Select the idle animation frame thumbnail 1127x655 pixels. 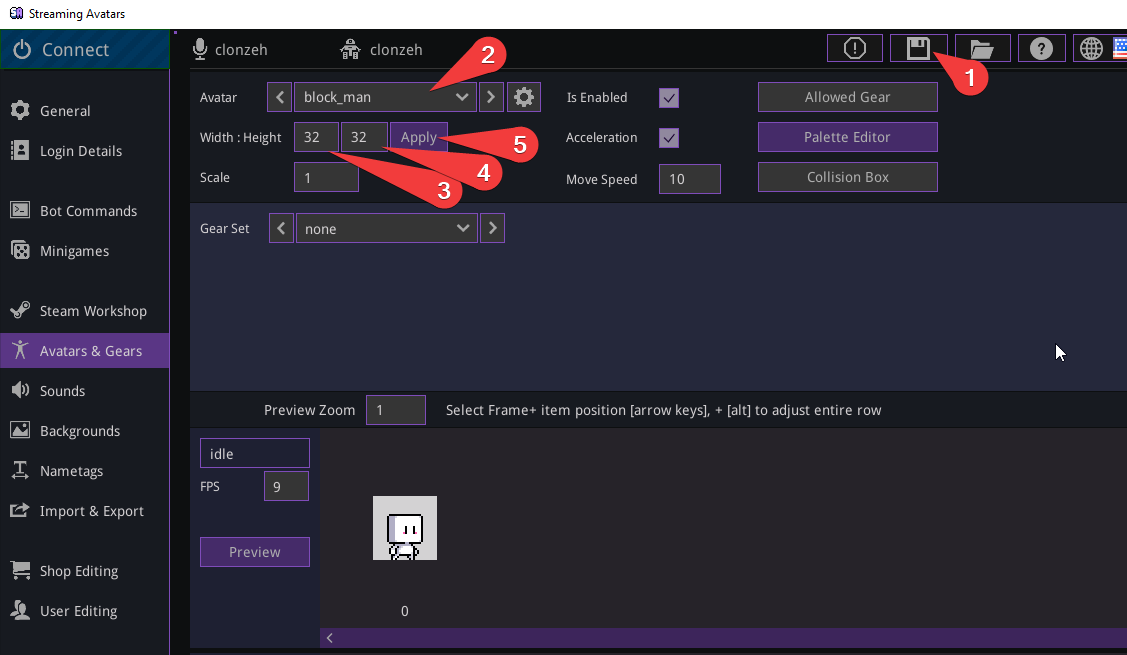pyautogui.click(x=405, y=528)
